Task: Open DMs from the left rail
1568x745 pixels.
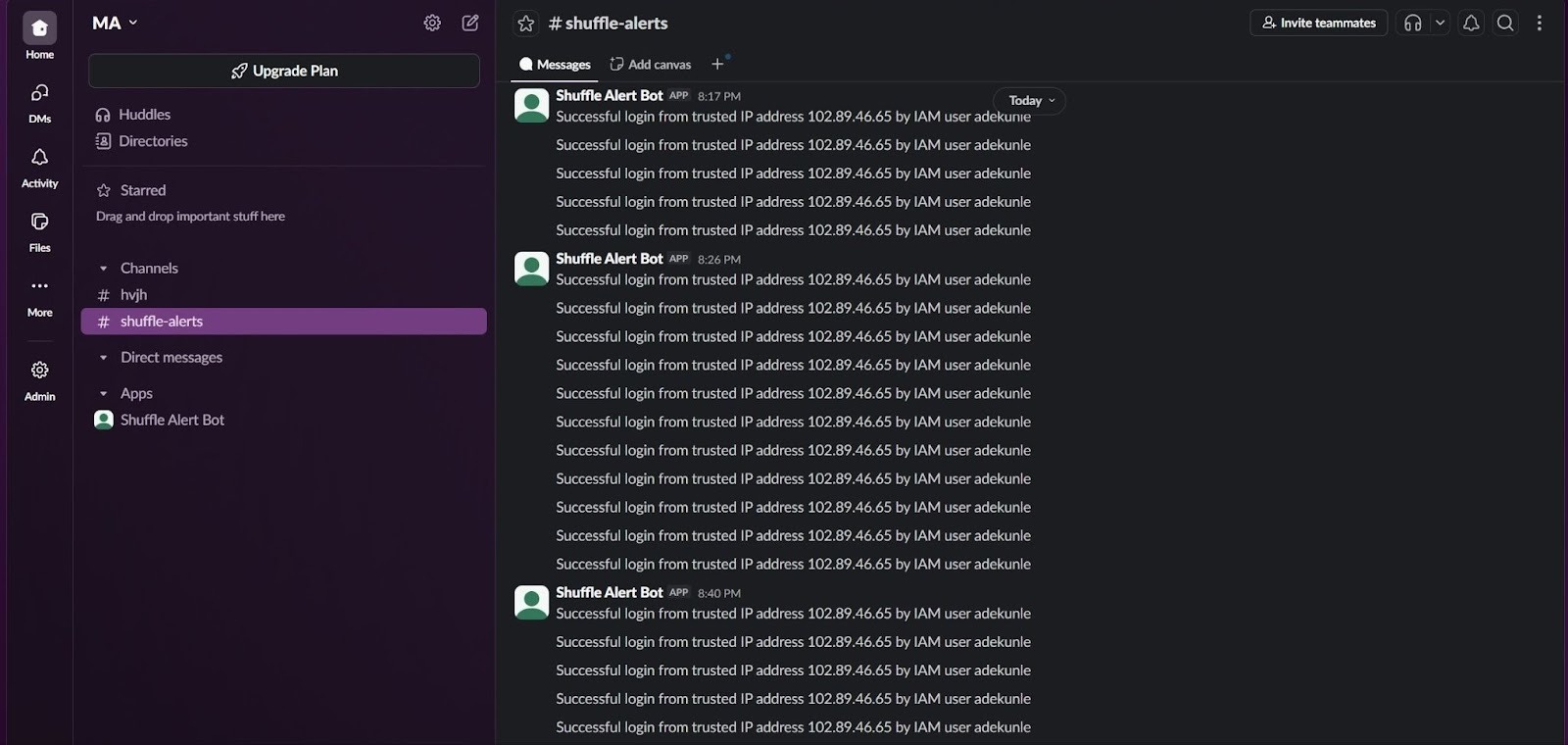Action: pos(39,102)
